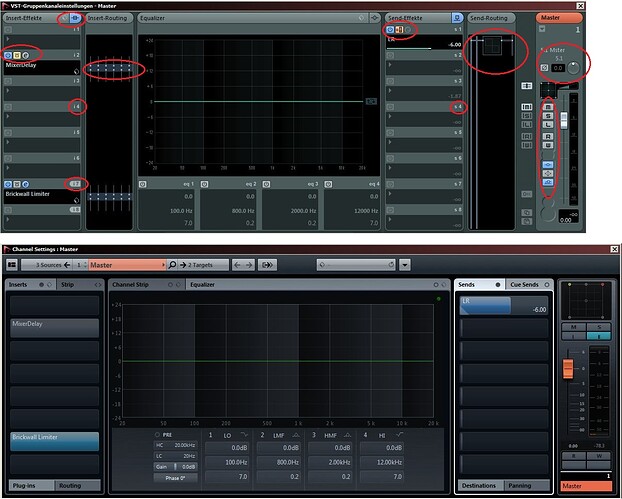Switch to the Channel Strip tab
Screen dimensions: 622x499
(x=147, y=285)
